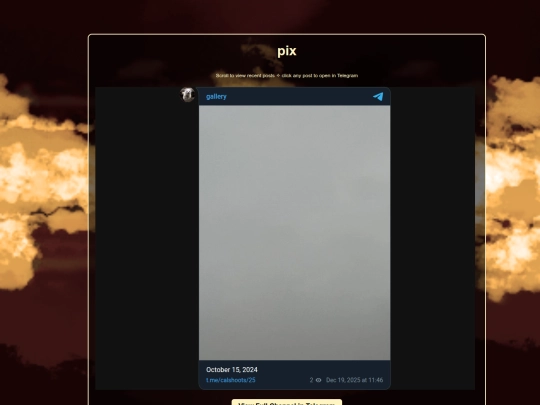Select the October 15, 2024 caption text
The image size is (540, 405).
click(232, 370)
